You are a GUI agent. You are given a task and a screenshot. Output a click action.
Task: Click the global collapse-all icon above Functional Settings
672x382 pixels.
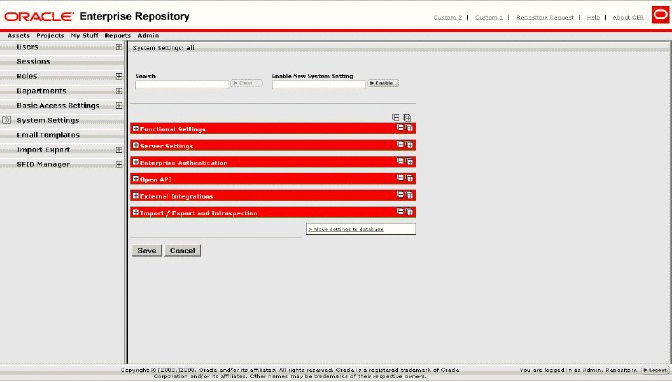396,117
